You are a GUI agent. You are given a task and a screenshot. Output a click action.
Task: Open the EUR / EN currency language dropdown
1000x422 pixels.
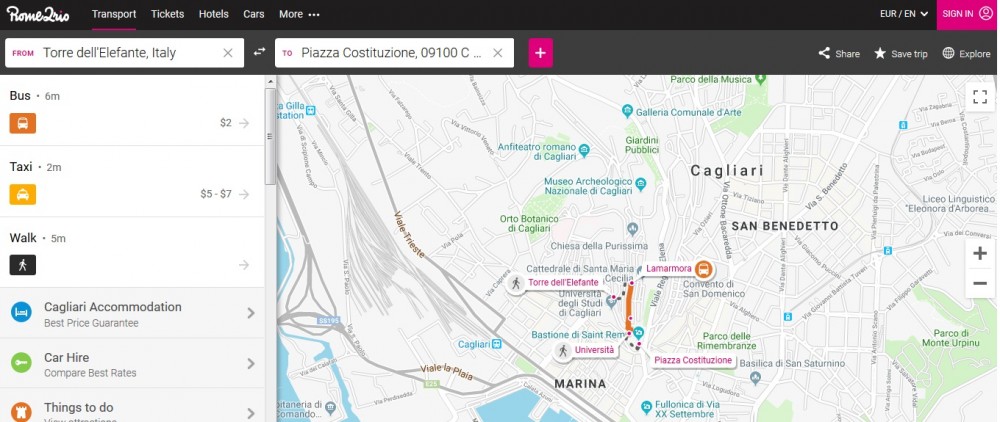click(x=904, y=14)
